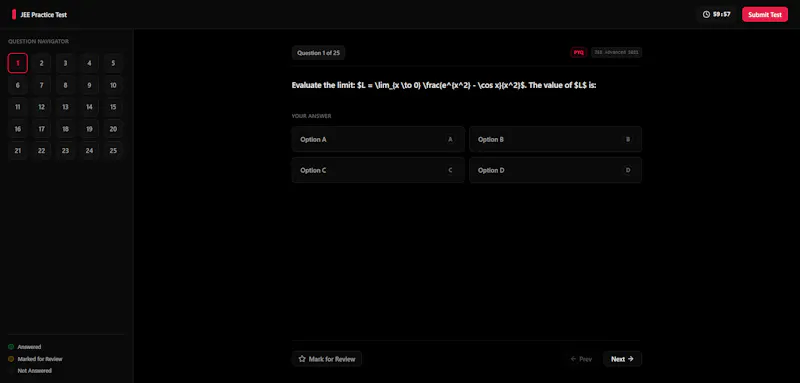Choose Option C as your answer
This screenshot has height=383, width=800.
click(x=378, y=170)
